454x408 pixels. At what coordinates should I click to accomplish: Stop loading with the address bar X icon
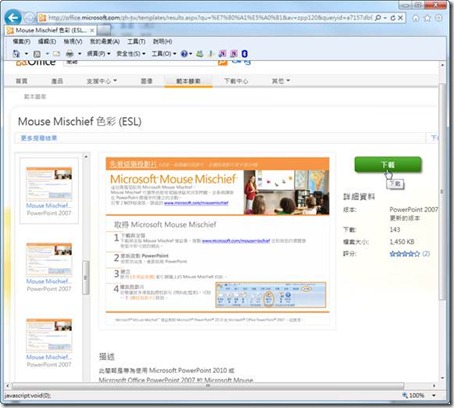[400, 18]
